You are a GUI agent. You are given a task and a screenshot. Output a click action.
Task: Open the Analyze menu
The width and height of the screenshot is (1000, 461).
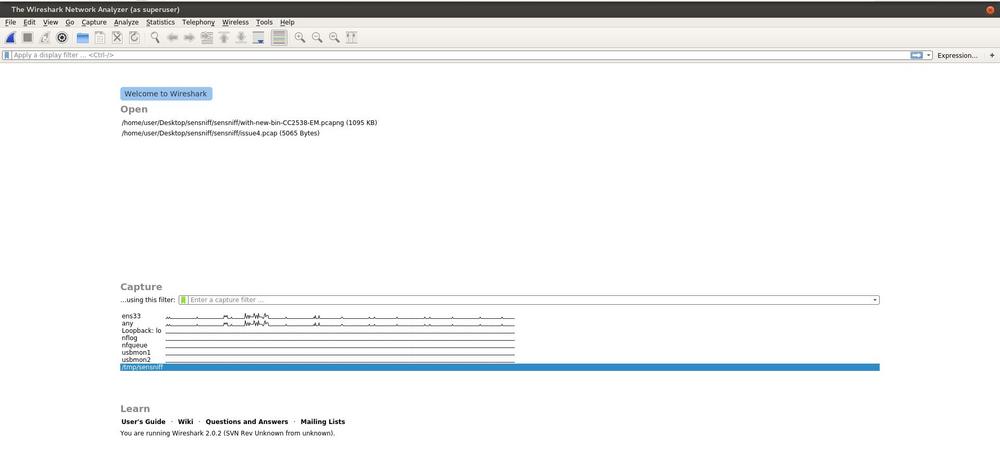click(126, 22)
